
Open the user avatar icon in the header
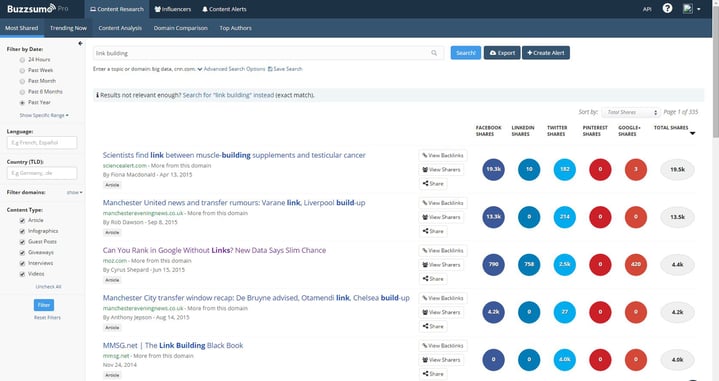tap(687, 8)
